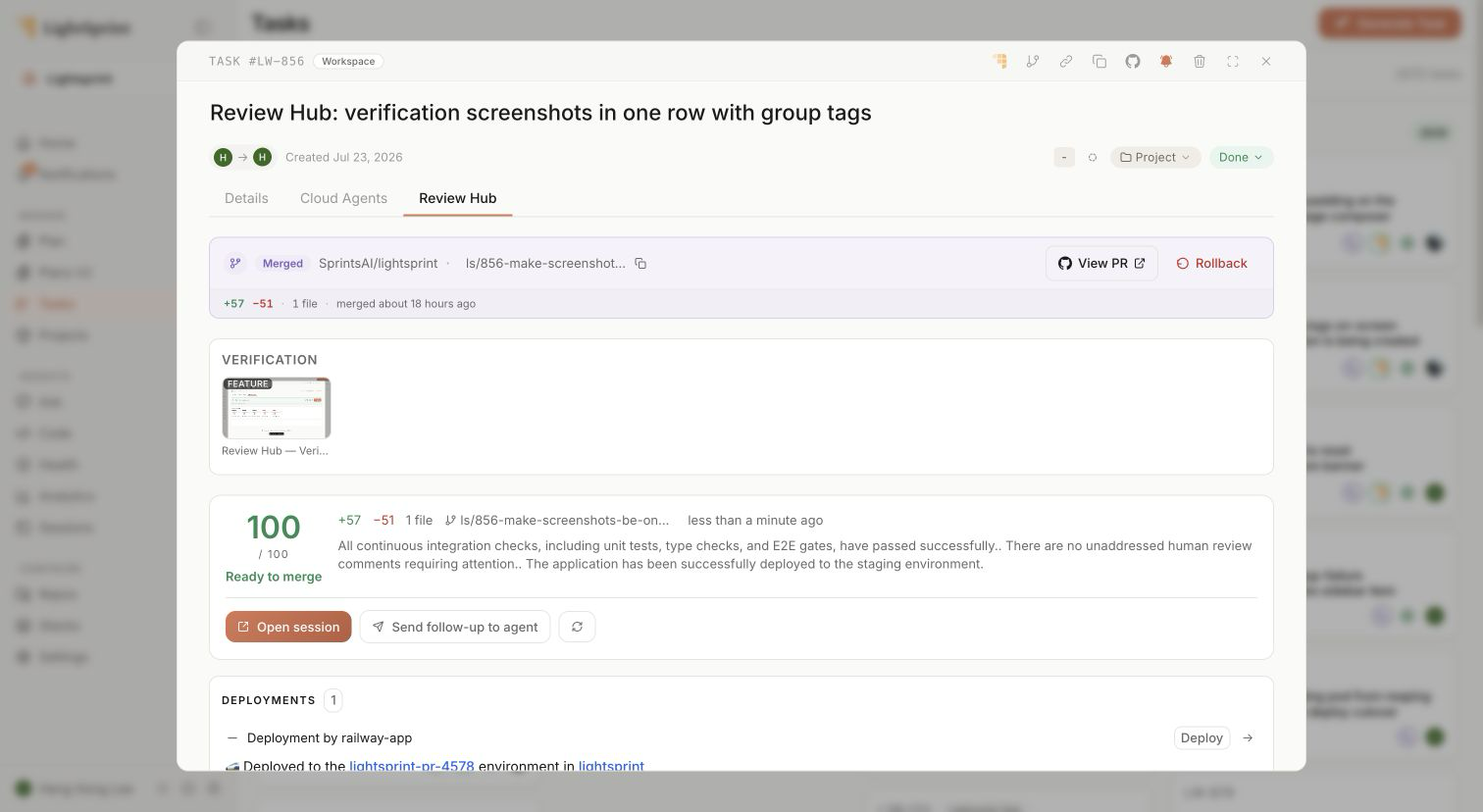
Task: Open the Project dropdown
Action: tap(1155, 157)
